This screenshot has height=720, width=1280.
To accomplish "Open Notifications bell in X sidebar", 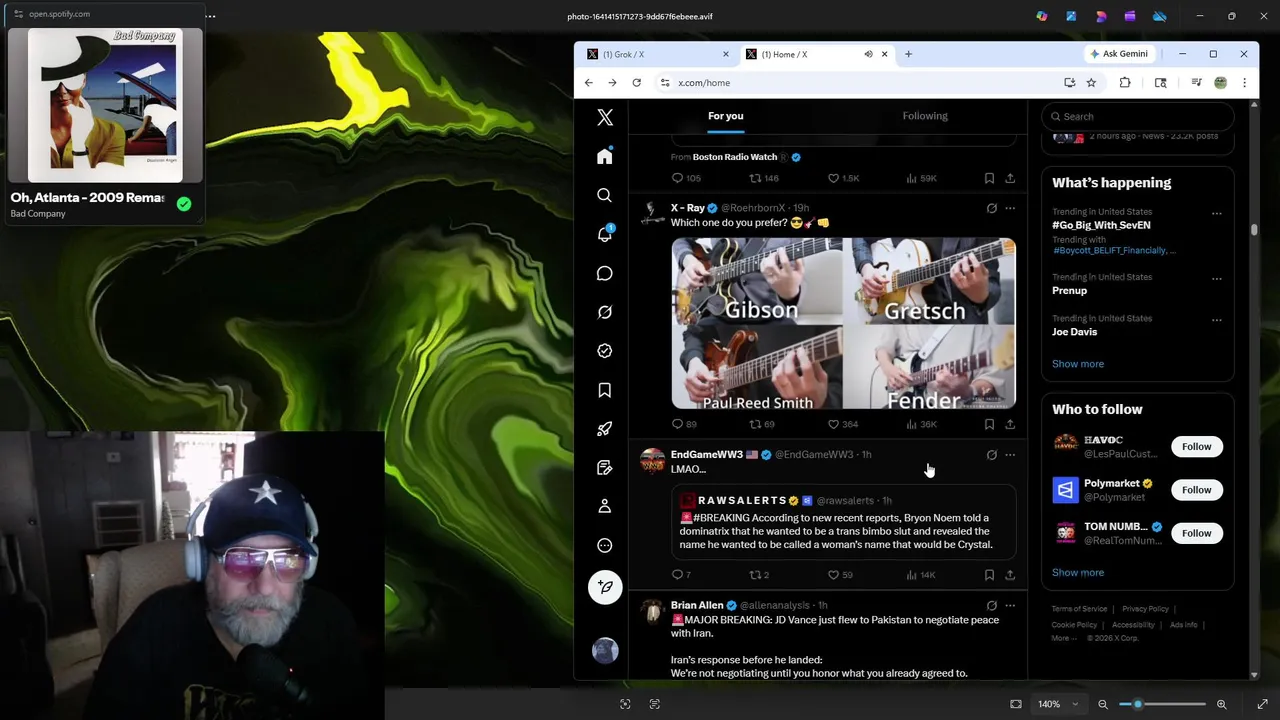I will (604, 234).
